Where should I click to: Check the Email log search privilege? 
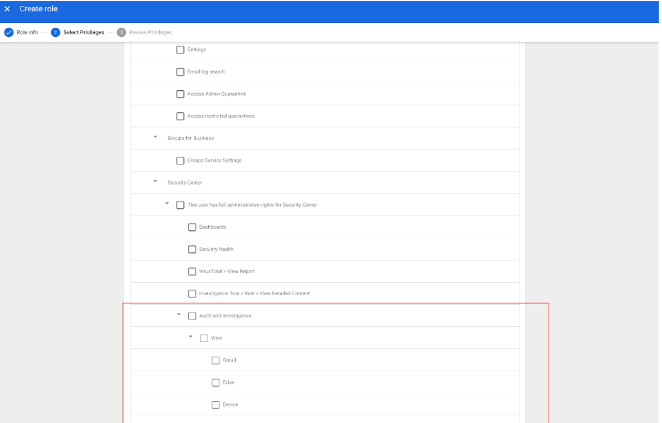pyautogui.click(x=180, y=71)
